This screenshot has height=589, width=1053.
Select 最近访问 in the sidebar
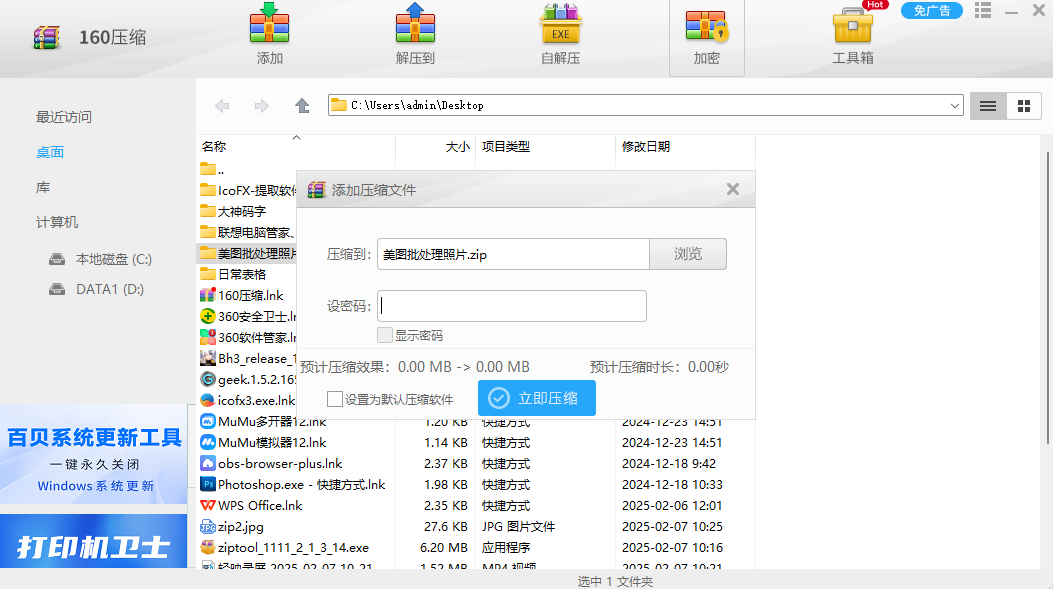[x=64, y=117]
